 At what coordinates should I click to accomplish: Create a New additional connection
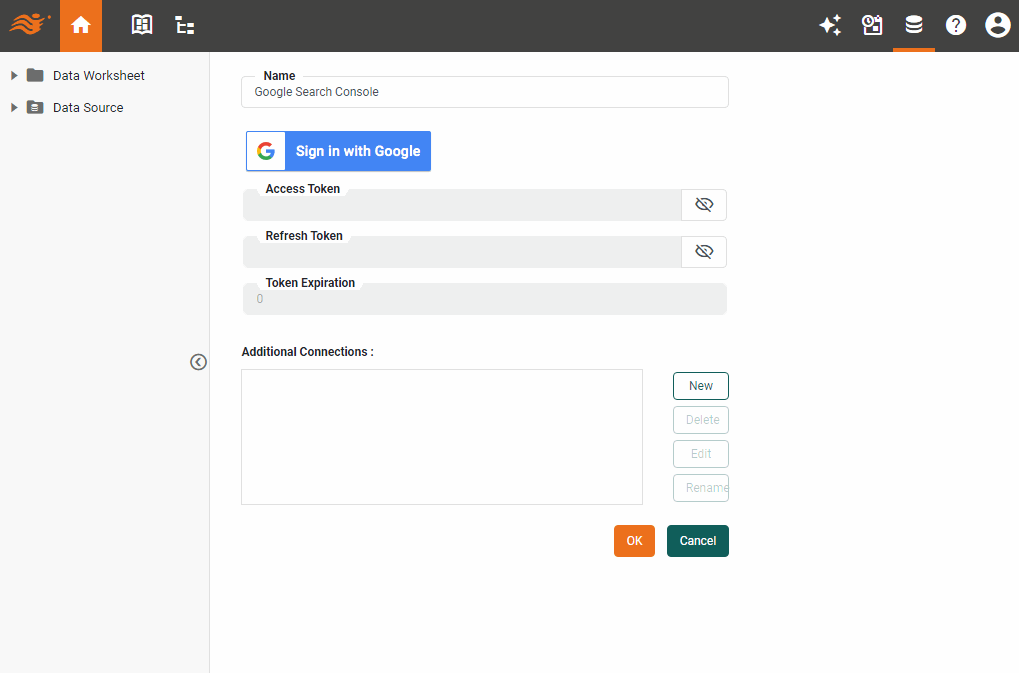click(x=700, y=385)
